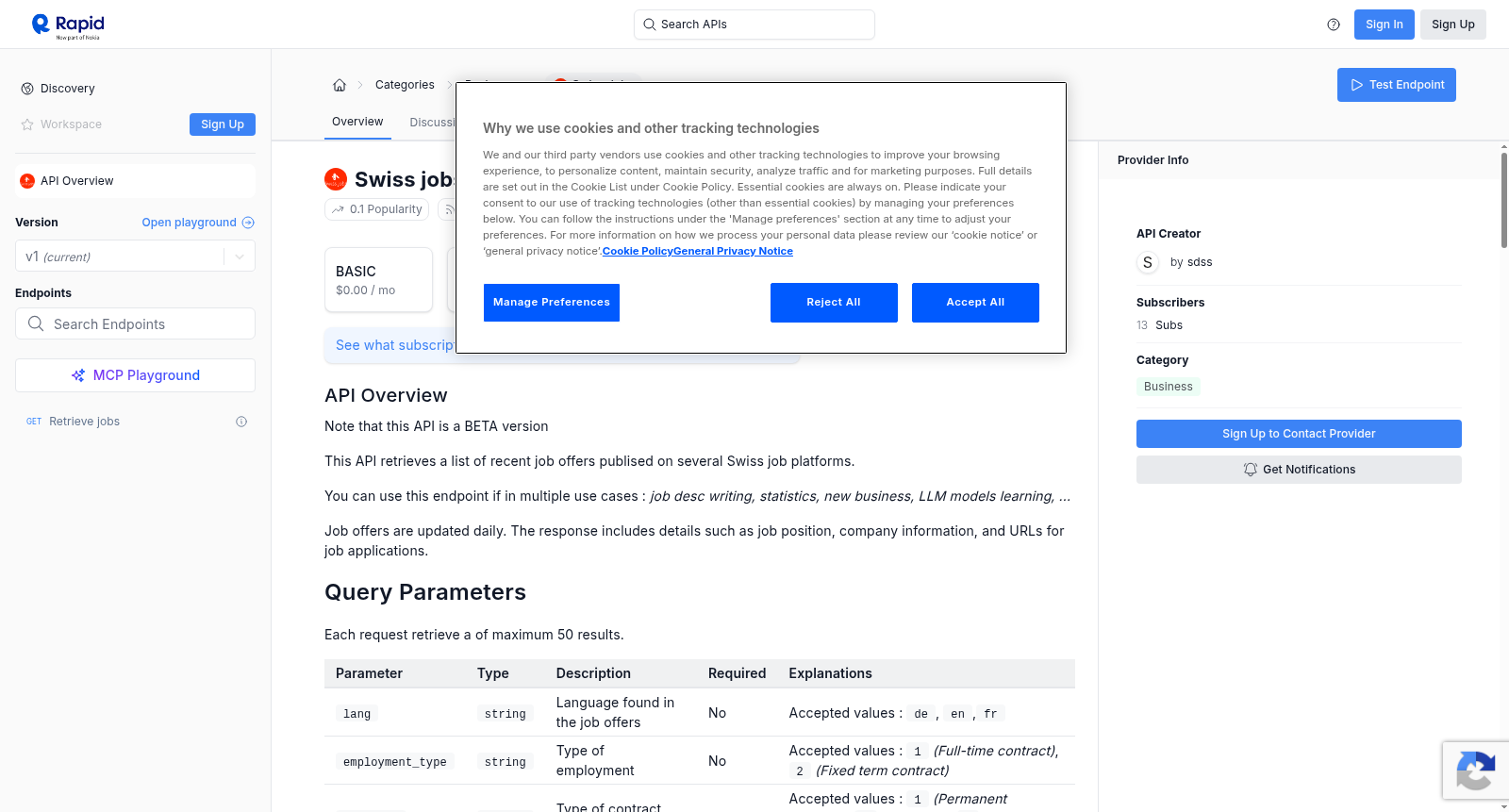Click the header Sign Up button
The width and height of the screenshot is (1509, 812).
click(1453, 25)
